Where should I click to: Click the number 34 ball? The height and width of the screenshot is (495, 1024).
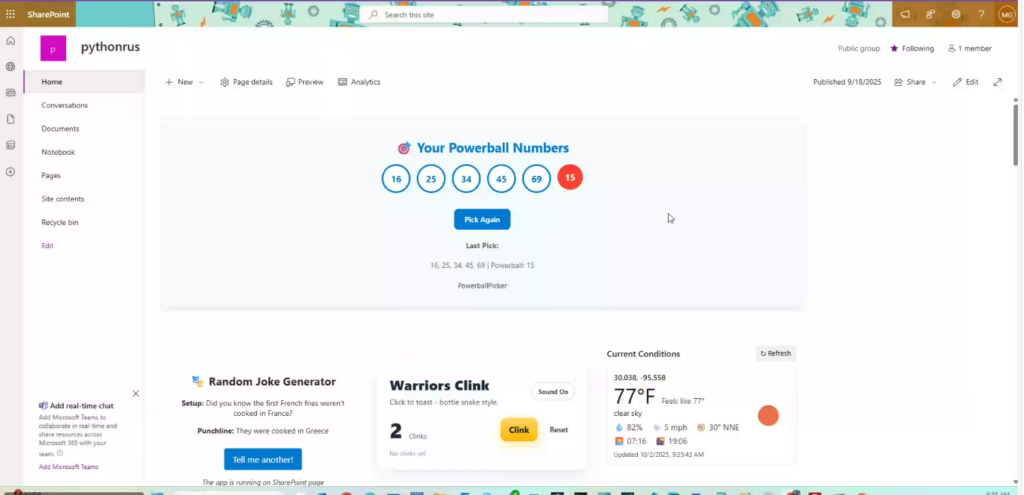pyautogui.click(x=466, y=179)
